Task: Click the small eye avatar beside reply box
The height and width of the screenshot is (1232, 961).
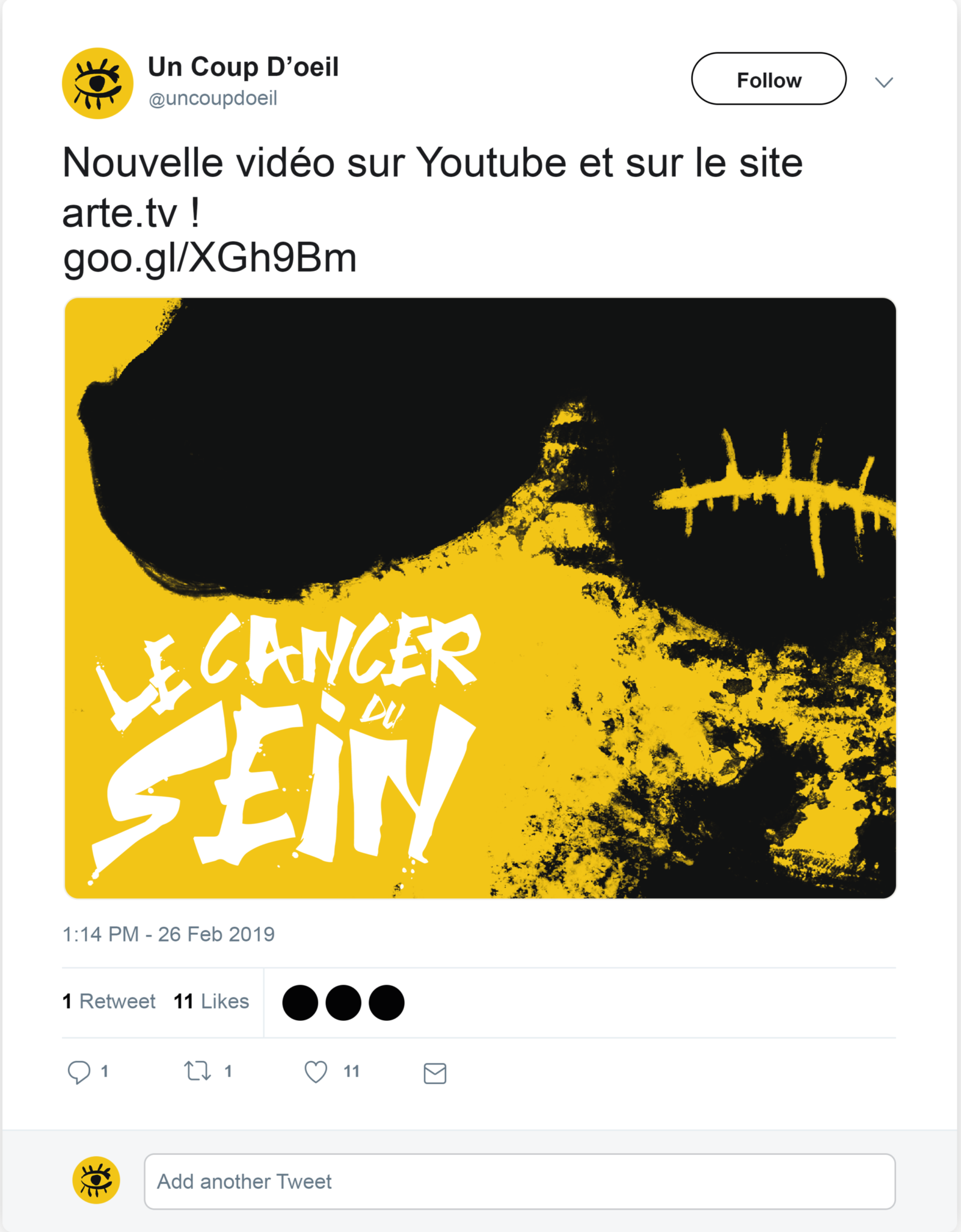Action: pyautogui.click(x=96, y=1180)
